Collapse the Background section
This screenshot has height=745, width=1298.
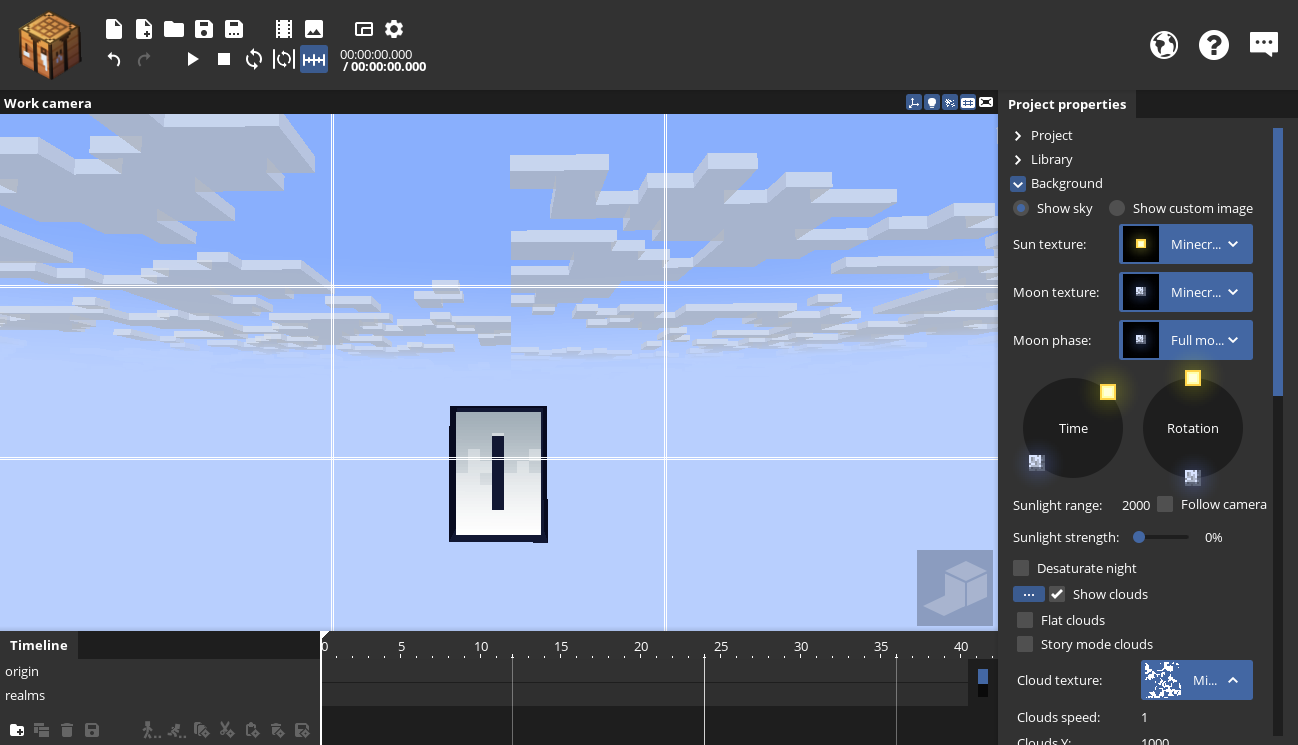click(1018, 184)
